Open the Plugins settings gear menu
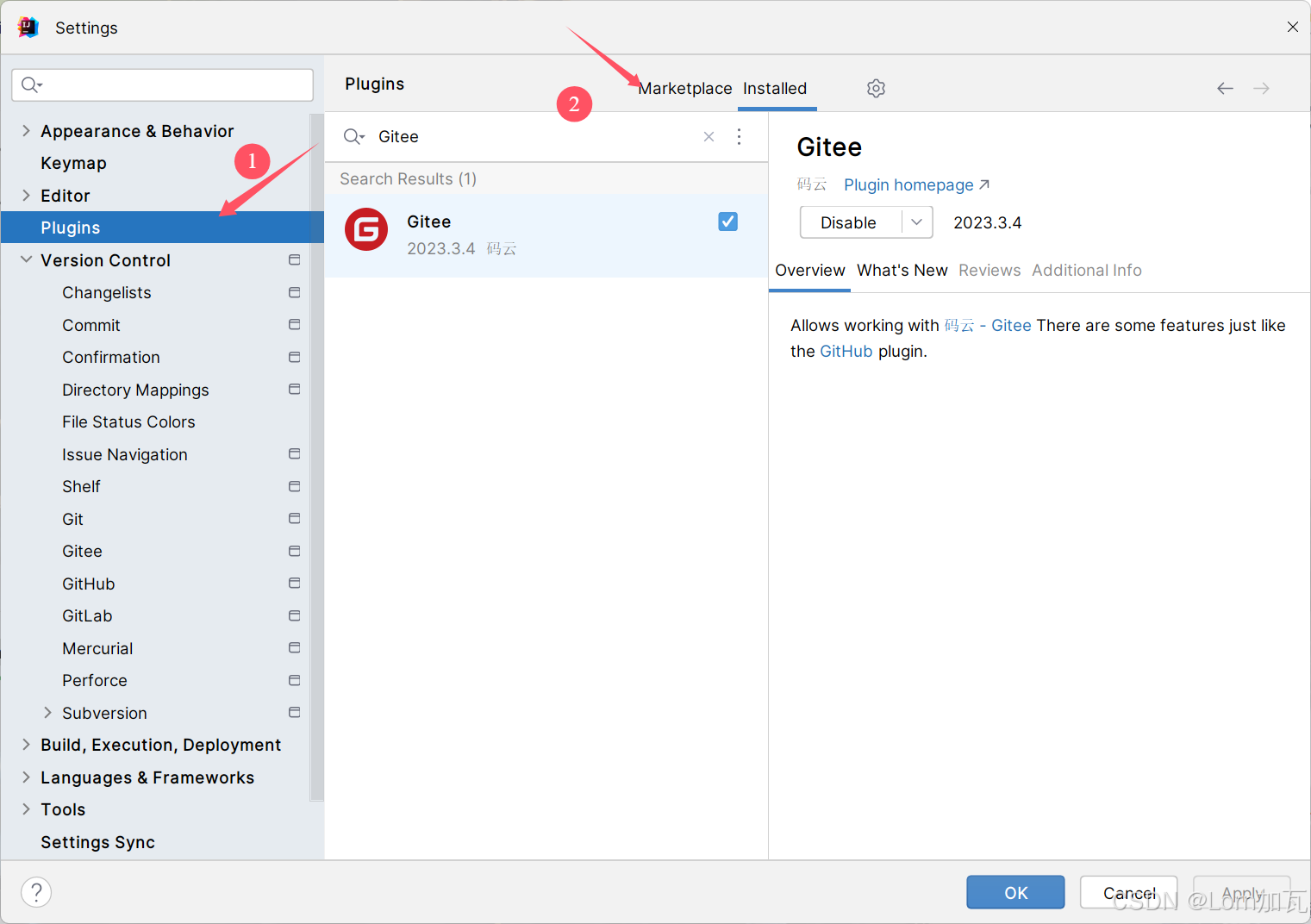 (876, 88)
